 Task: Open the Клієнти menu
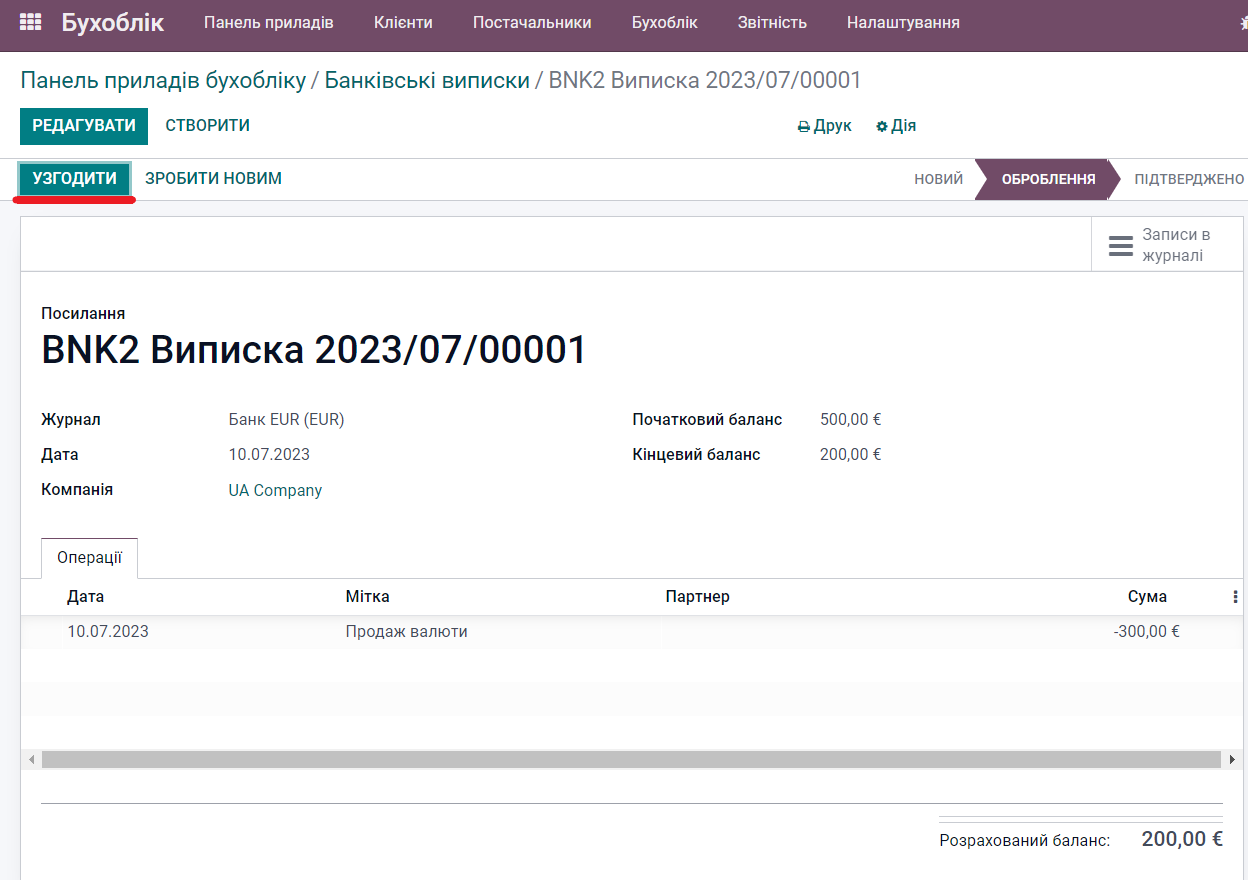403,22
